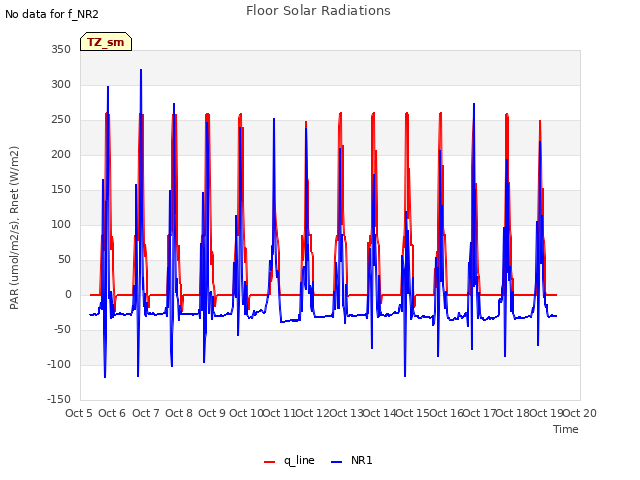This screenshot has height=480, width=640.
Task: Click the -50 y-axis tick label
Action: coord(62,329)
